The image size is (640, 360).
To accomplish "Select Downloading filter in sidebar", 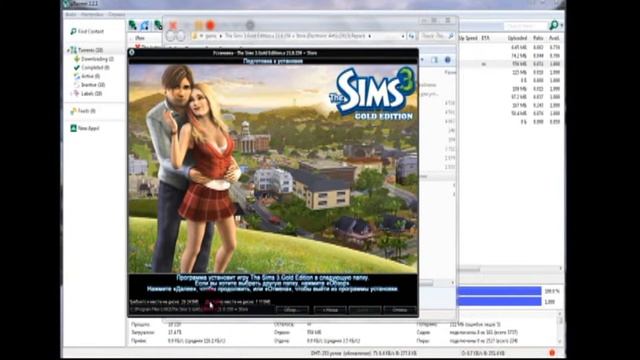I will pos(93,59).
